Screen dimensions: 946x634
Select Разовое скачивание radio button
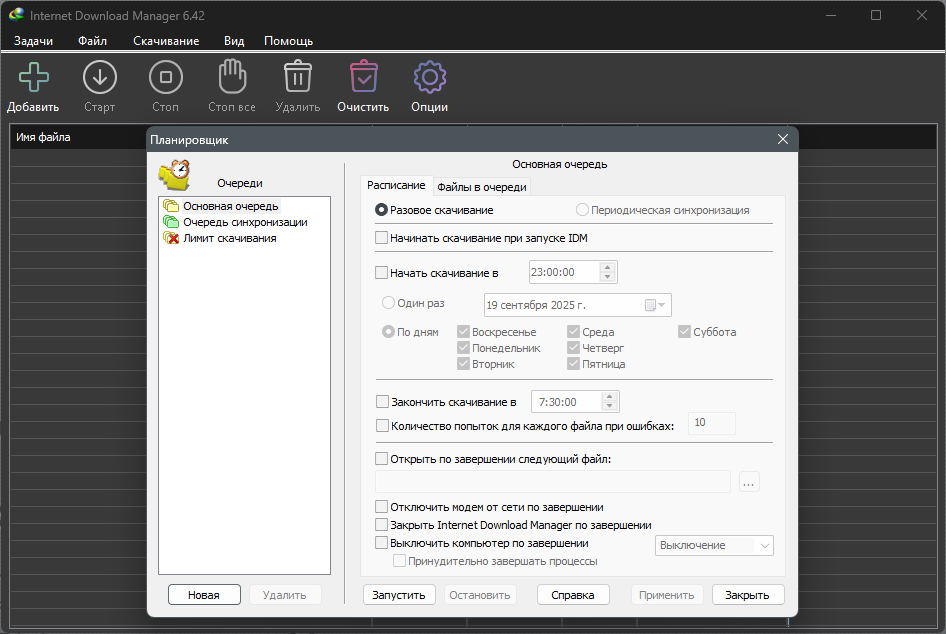click(x=381, y=210)
